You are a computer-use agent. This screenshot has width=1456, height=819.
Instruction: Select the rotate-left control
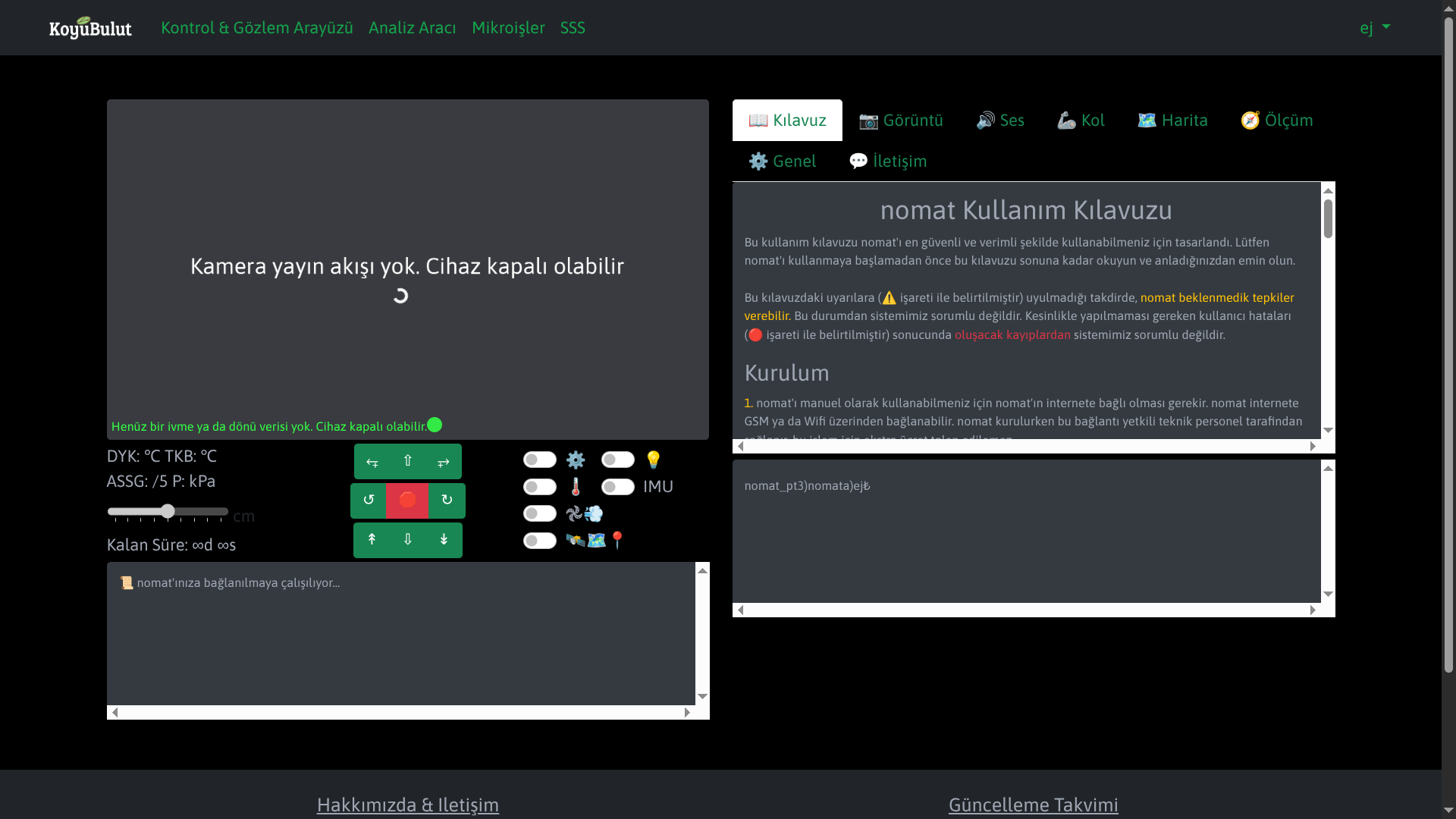coord(369,500)
